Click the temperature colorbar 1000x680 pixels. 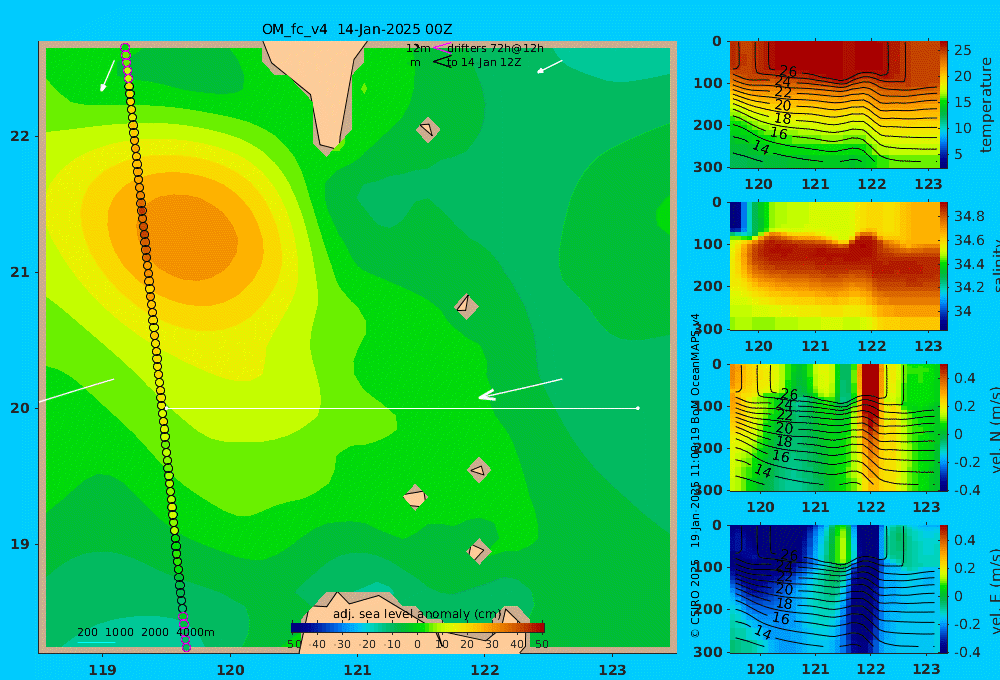click(x=944, y=105)
